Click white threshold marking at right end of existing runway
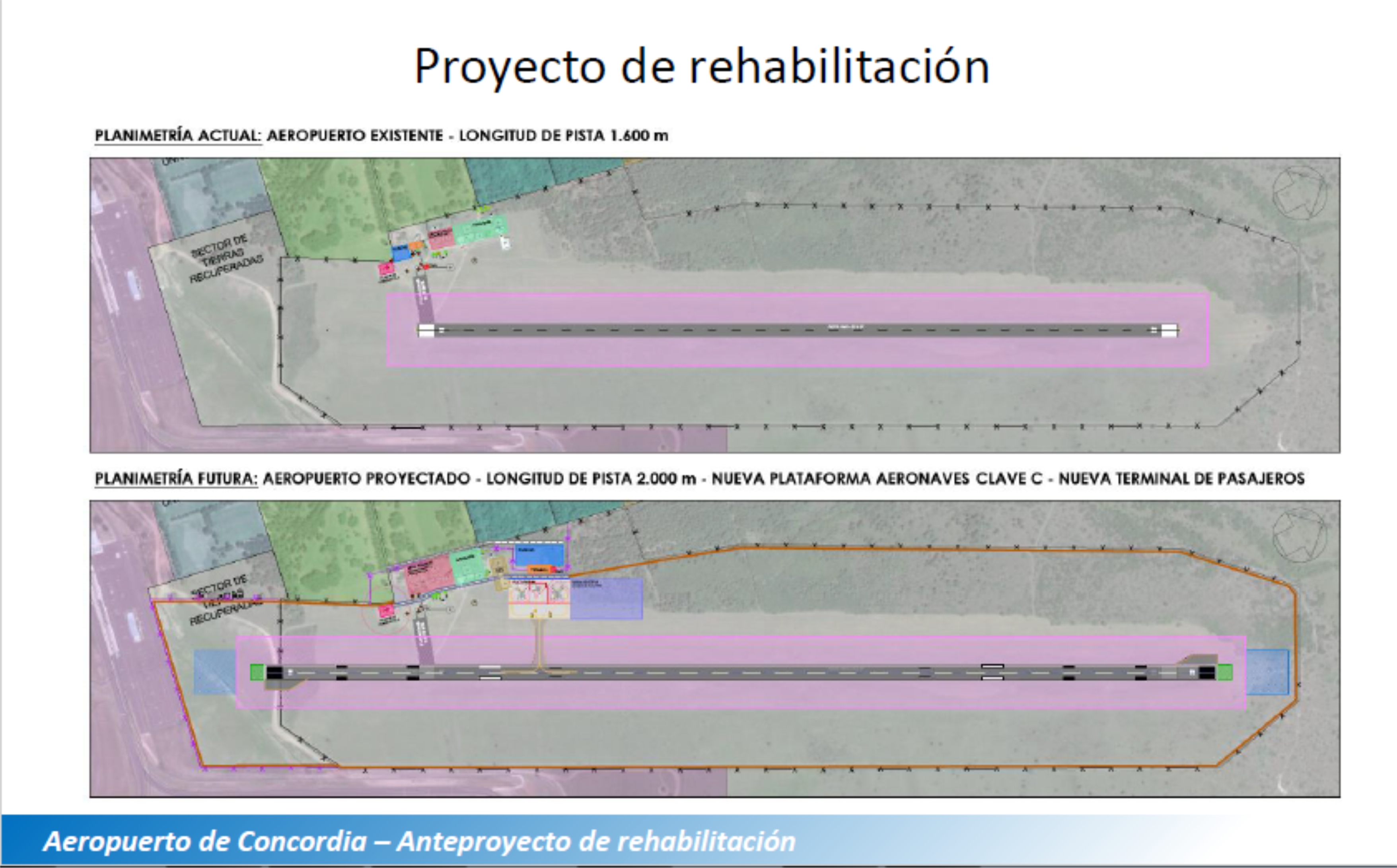This screenshot has height=868, width=1397. pos(1169,330)
